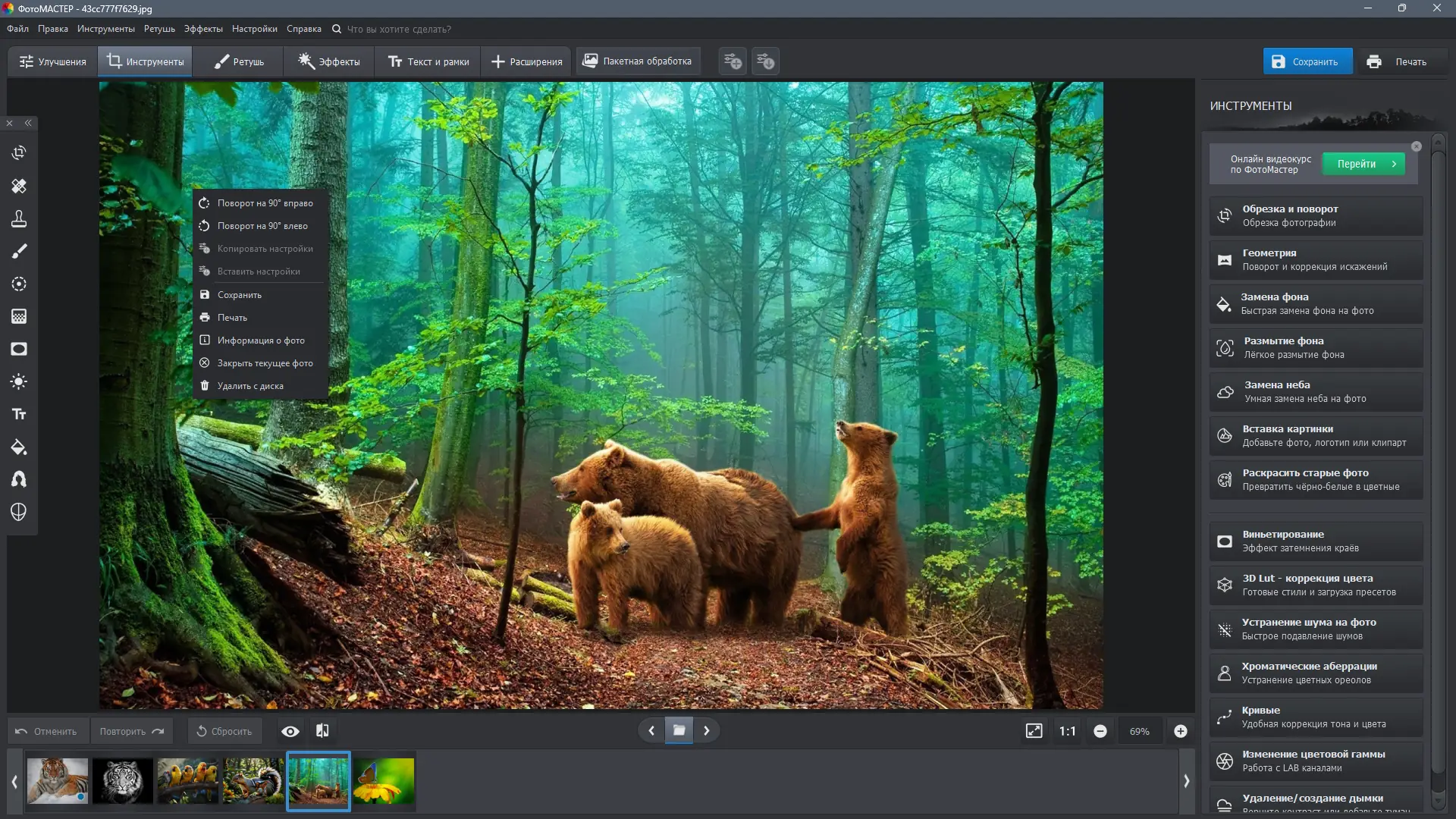Select the vignette tool in left sidebar
The height and width of the screenshot is (819, 1456).
(x=19, y=349)
